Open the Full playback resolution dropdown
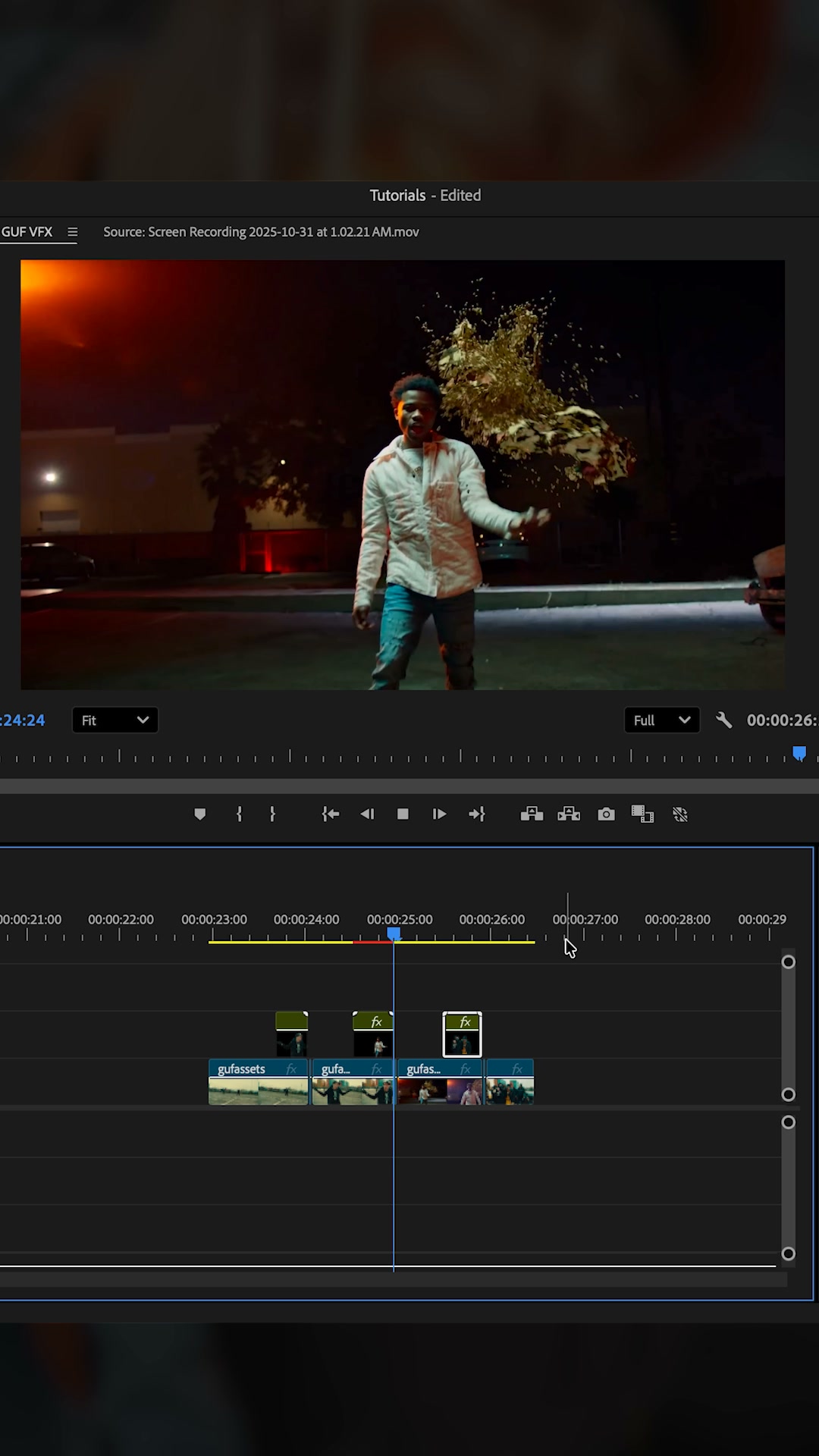The width and height of the screenshot is (819, 1456). [662, 720]
